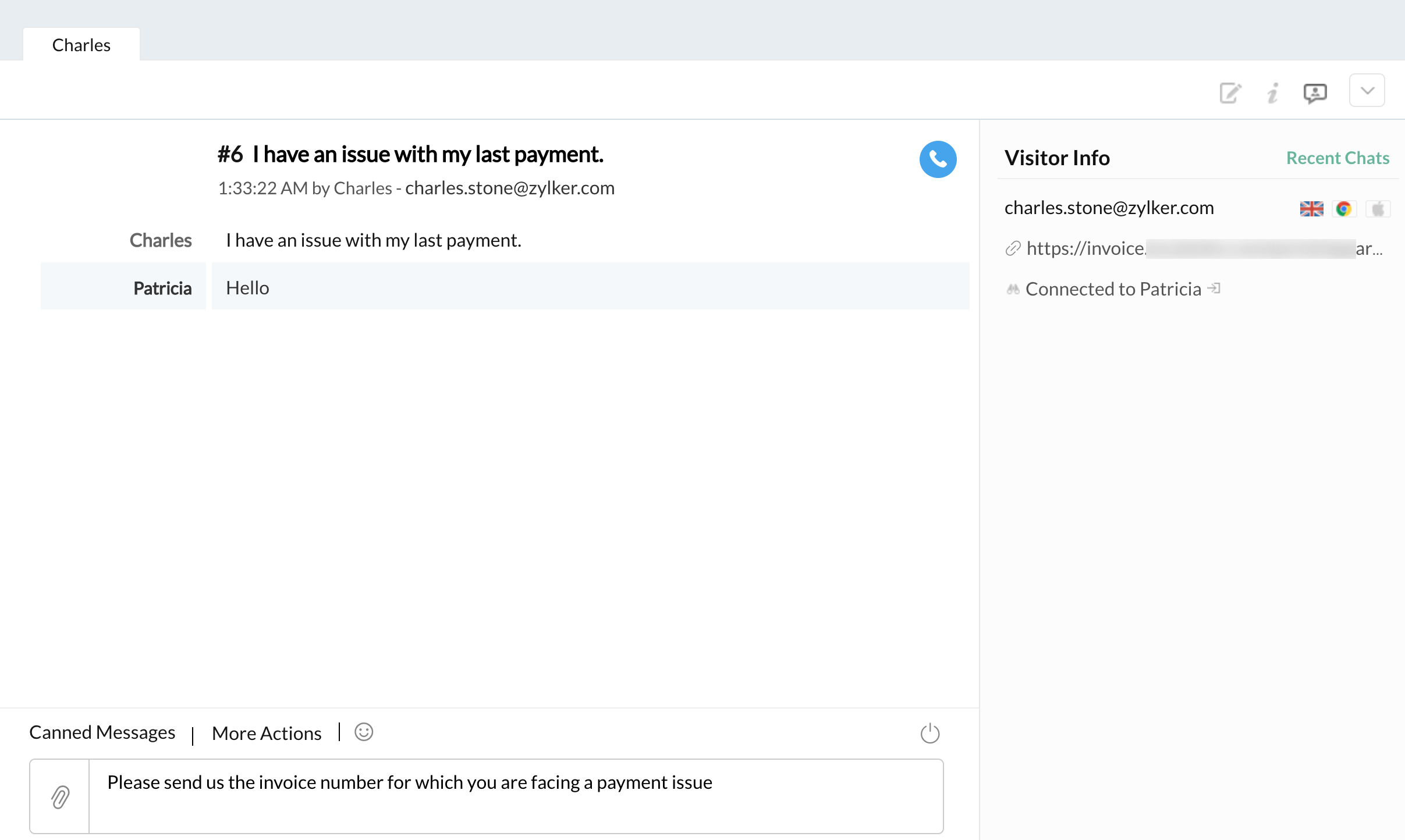Expand the top-right chevron dropdown
The image size is (1405, 840).
[x=1367, y=91]
